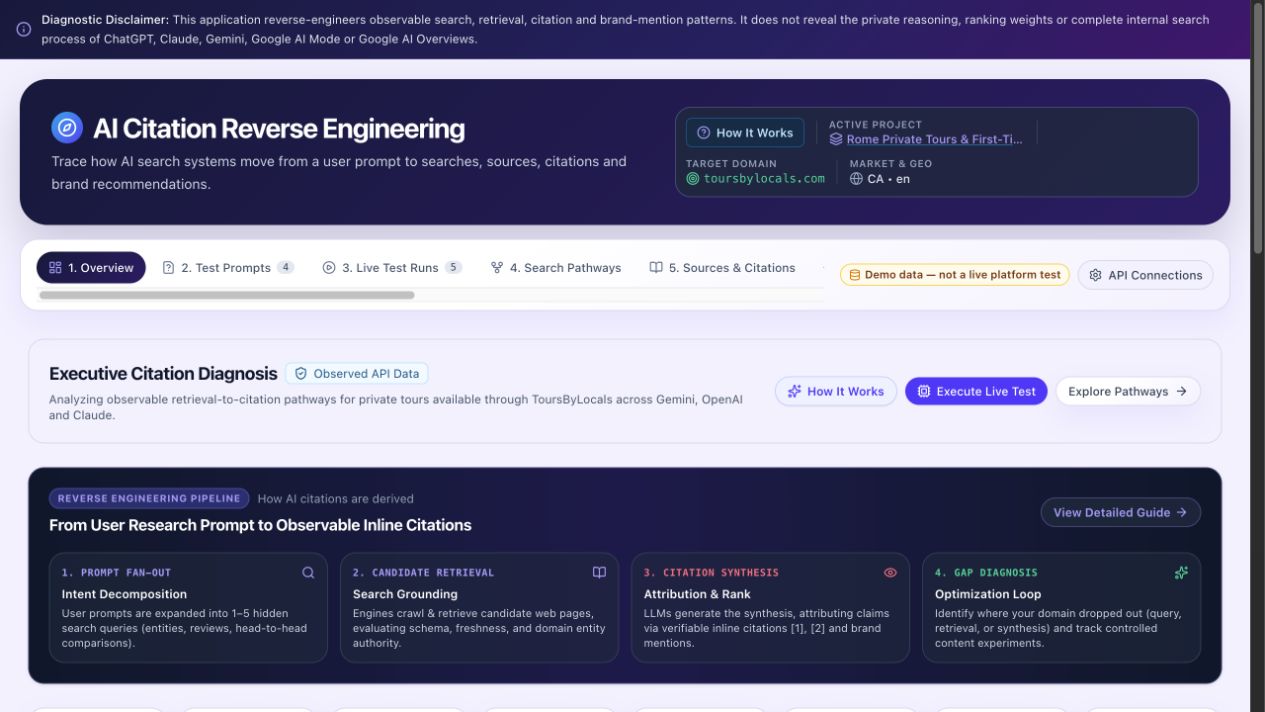The height and width of the screenshot is (712, 1265).
Task: Click How It Works beside Execute Live Test
Action: (x=835, y=391)
